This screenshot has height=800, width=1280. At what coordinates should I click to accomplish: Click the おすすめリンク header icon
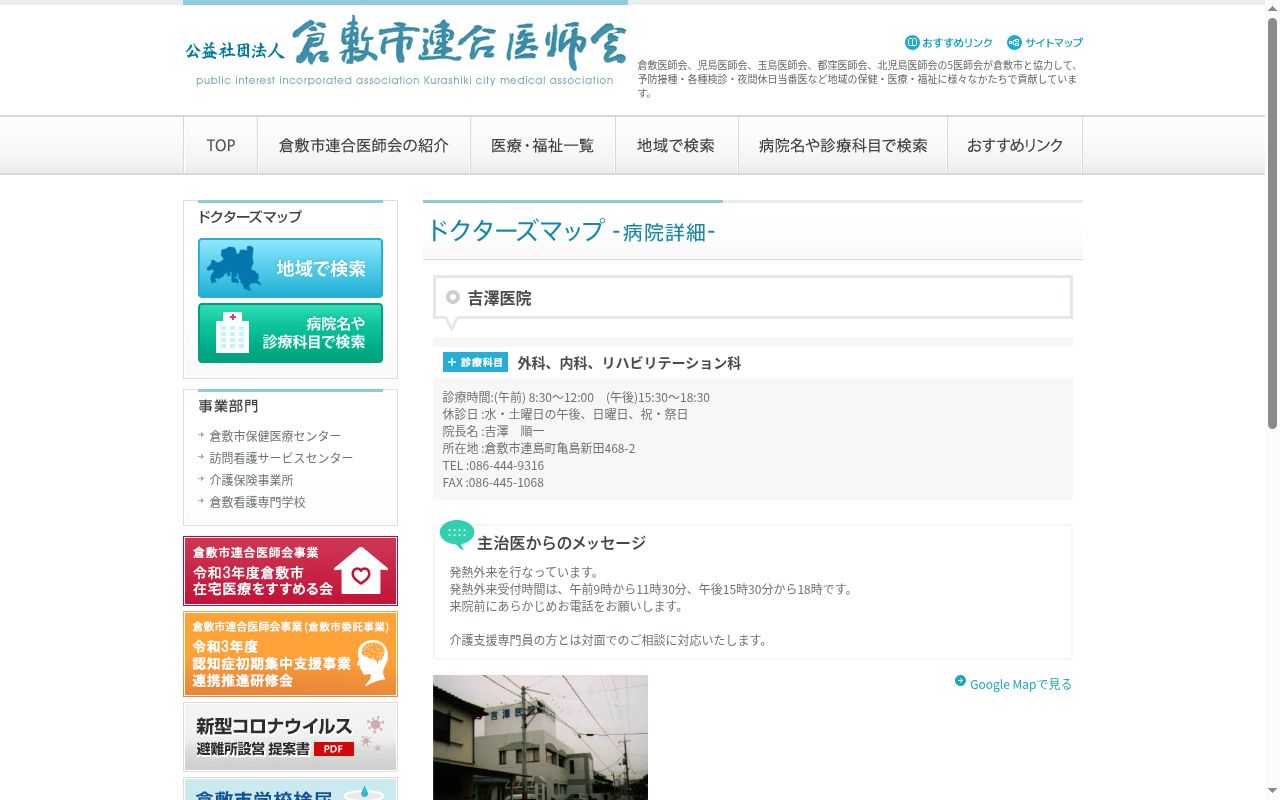coord(912,43)
